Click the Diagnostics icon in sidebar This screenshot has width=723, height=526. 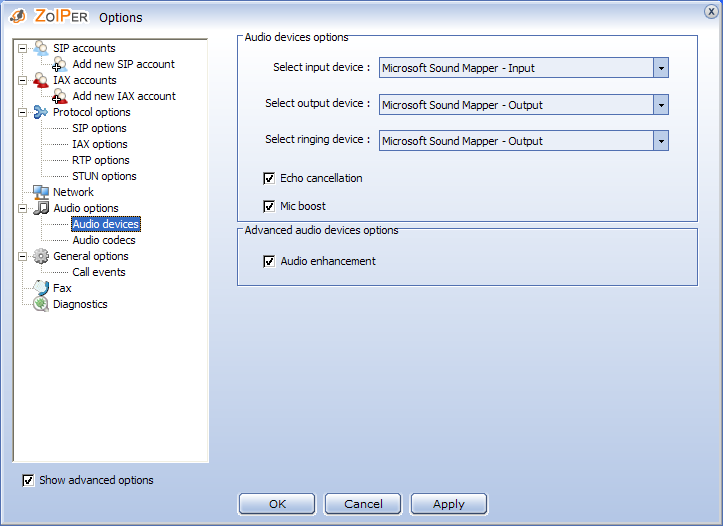pyautogui.click(x=41, y=304)
